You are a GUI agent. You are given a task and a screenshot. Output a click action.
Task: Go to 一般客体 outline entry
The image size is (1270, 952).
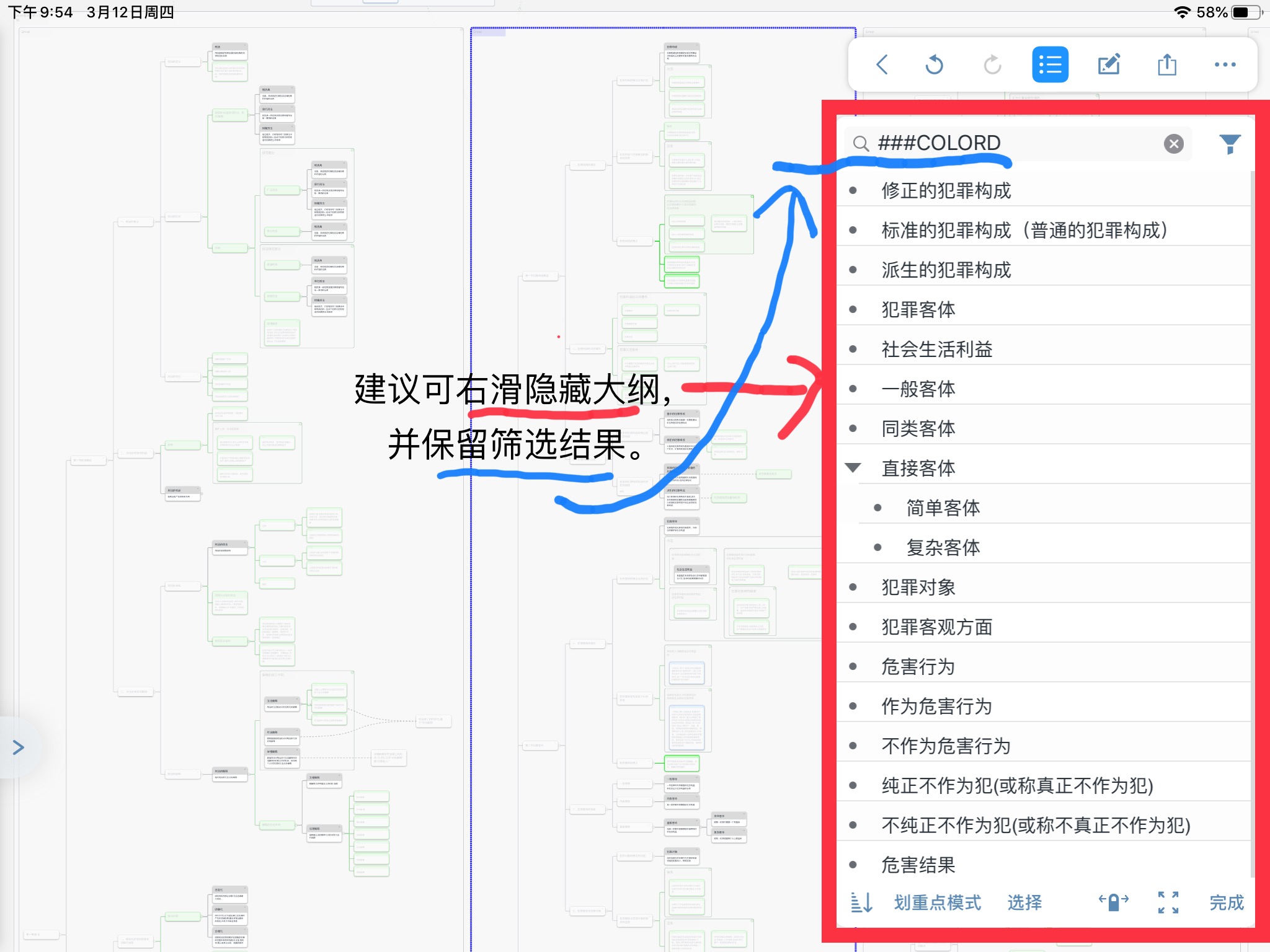tap(1044, 389)
